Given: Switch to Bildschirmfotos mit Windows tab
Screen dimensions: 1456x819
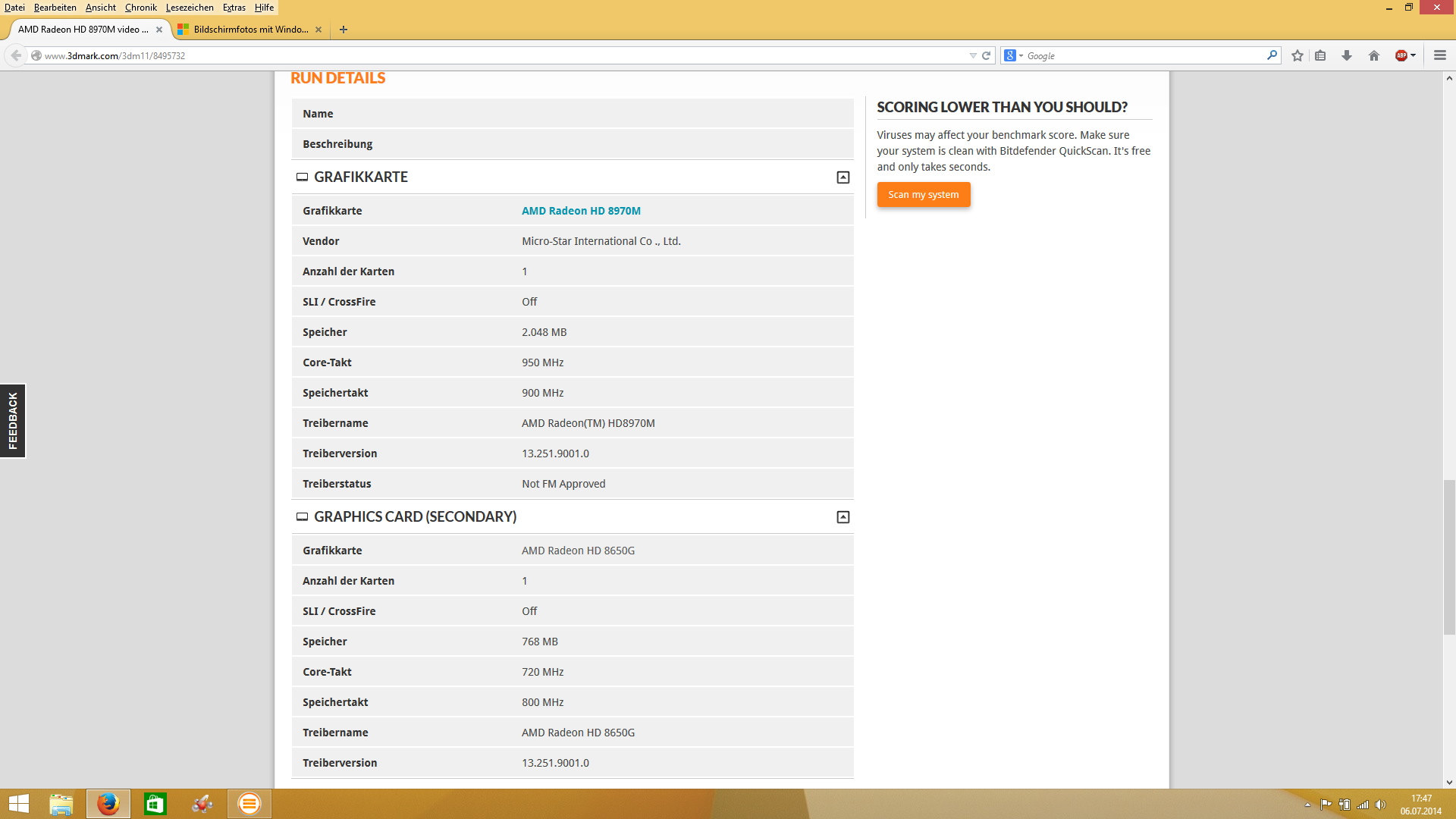Looking at the screenshot, I should [249, 30].
